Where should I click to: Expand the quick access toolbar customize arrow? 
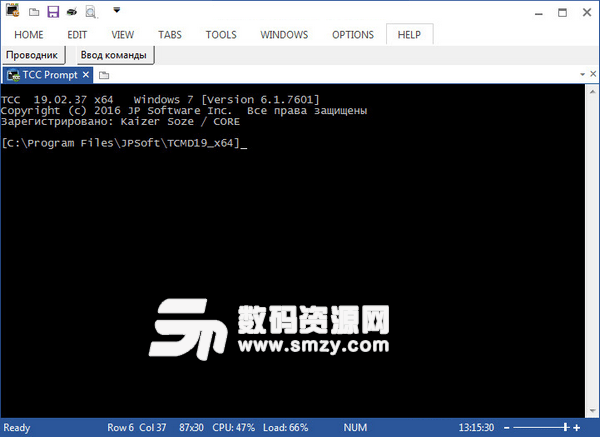click(117, 10)
